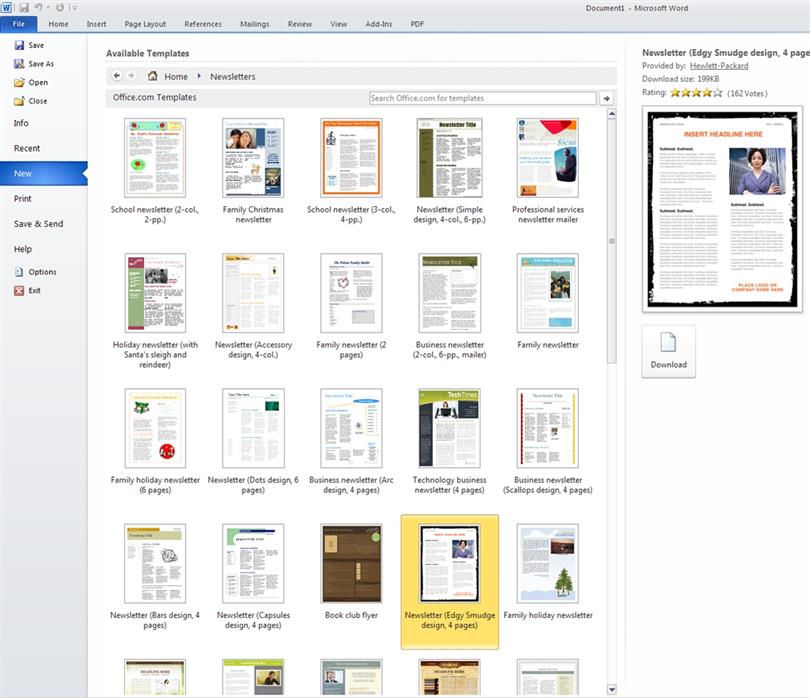Open the PDF tab
Image resolution: width=810 pixels, height=698 pixels.
point(417,24)
